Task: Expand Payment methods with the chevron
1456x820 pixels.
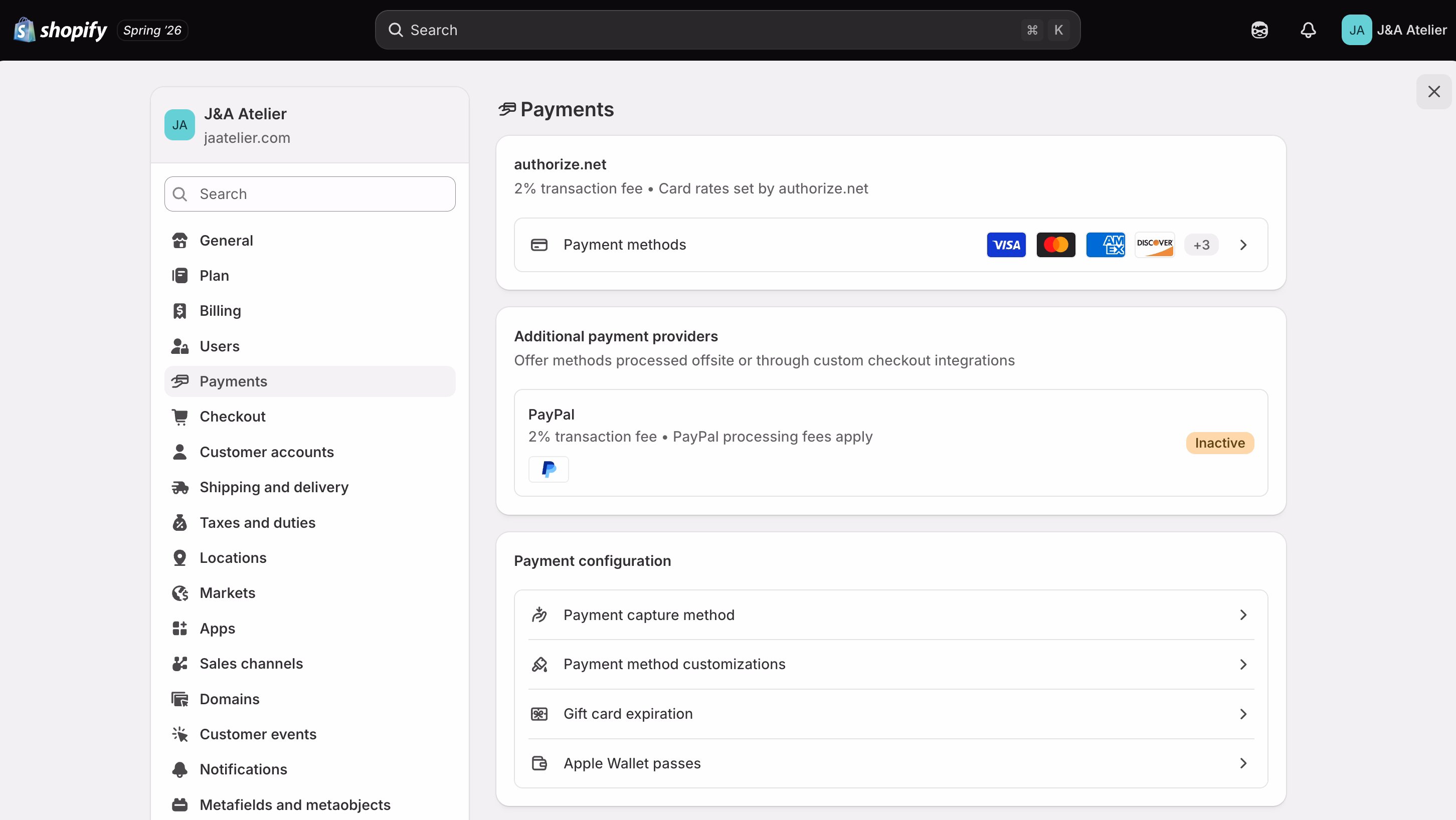Action: [x=1243, y=245]
